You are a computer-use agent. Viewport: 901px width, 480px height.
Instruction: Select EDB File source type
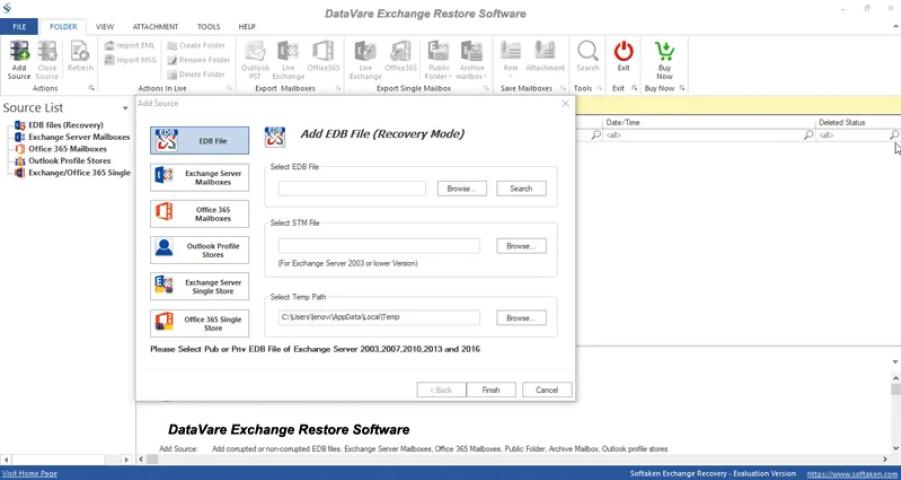[200, 141]
